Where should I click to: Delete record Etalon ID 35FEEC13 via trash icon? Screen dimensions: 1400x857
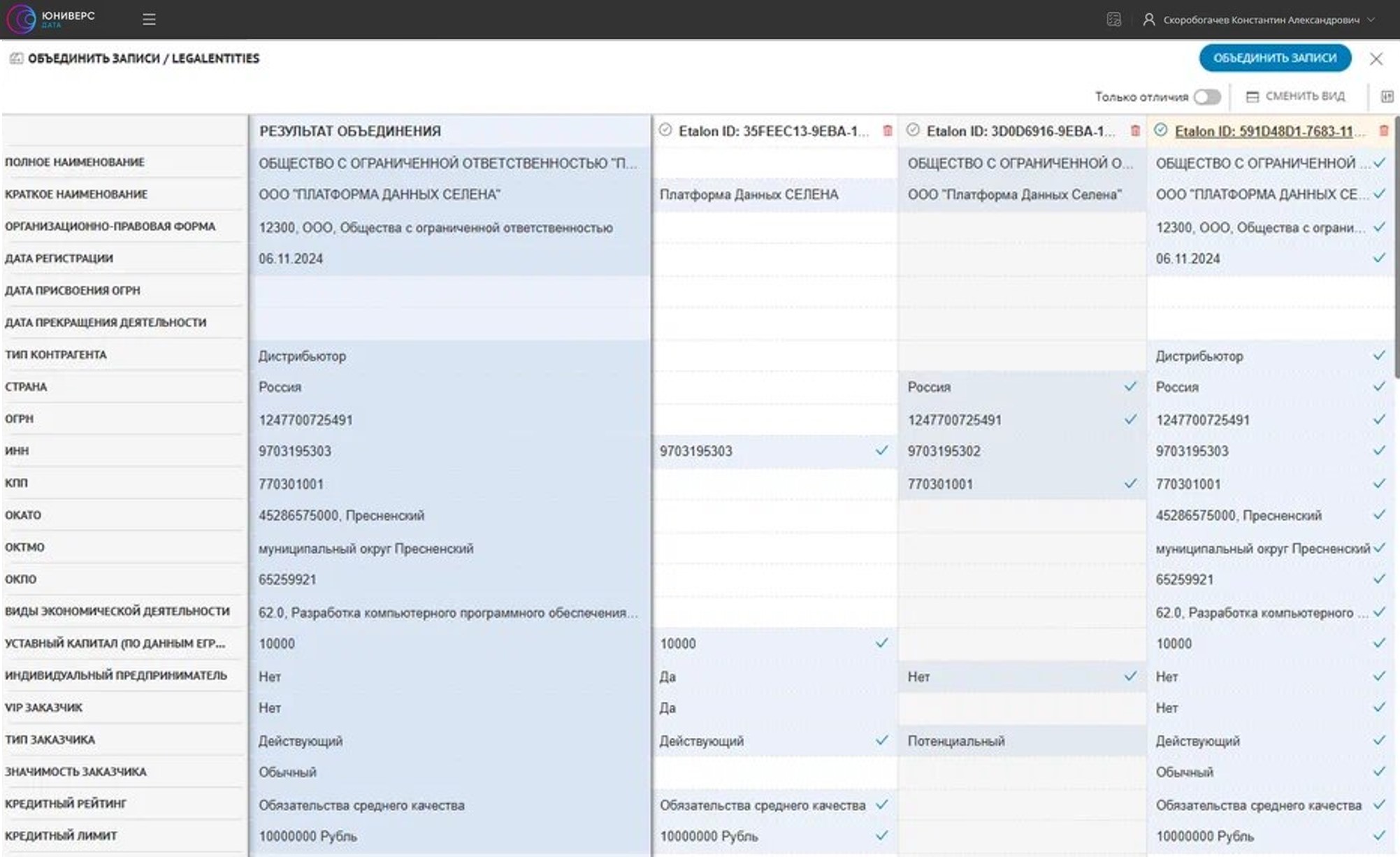[887, 131]
